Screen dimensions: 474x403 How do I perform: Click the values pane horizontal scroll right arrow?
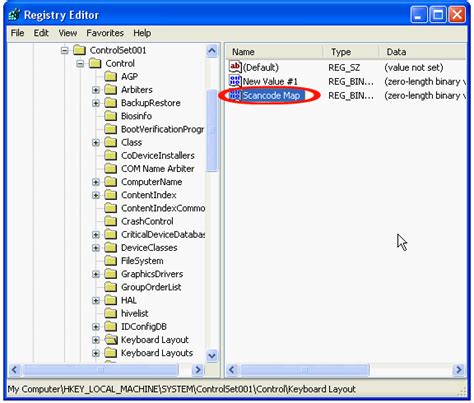pos(459,370)
